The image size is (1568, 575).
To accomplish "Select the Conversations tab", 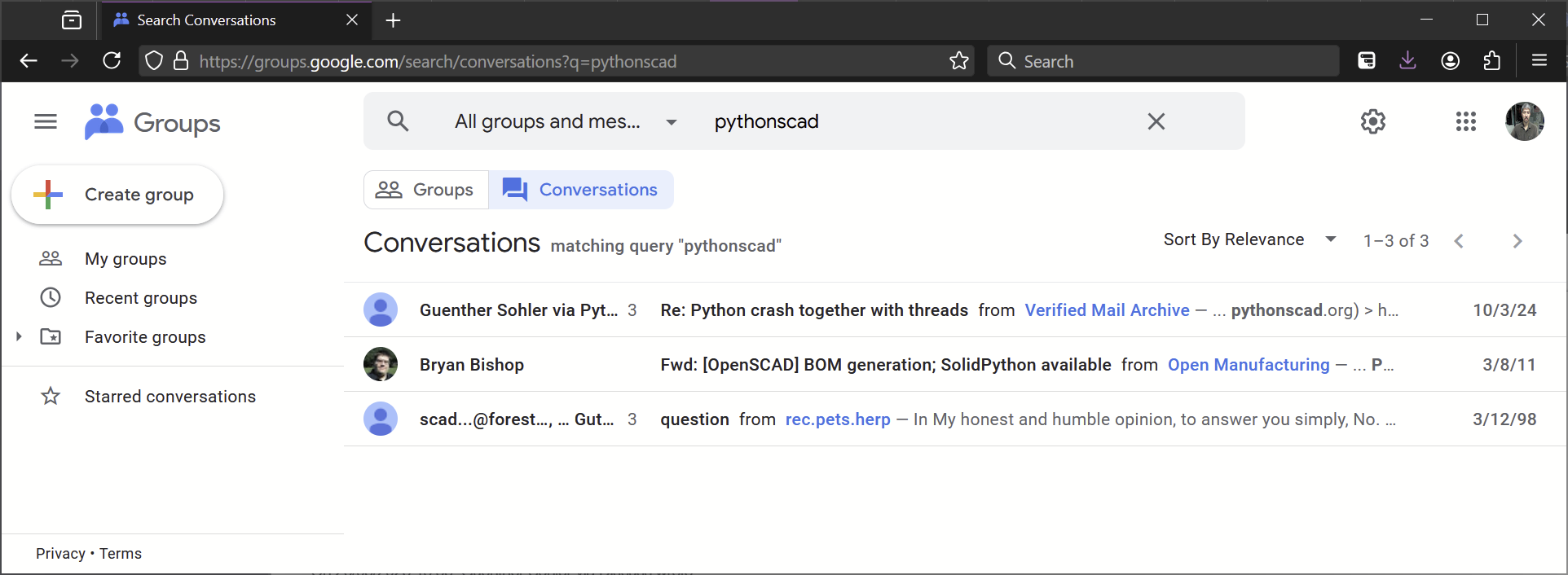I will 580,190.
